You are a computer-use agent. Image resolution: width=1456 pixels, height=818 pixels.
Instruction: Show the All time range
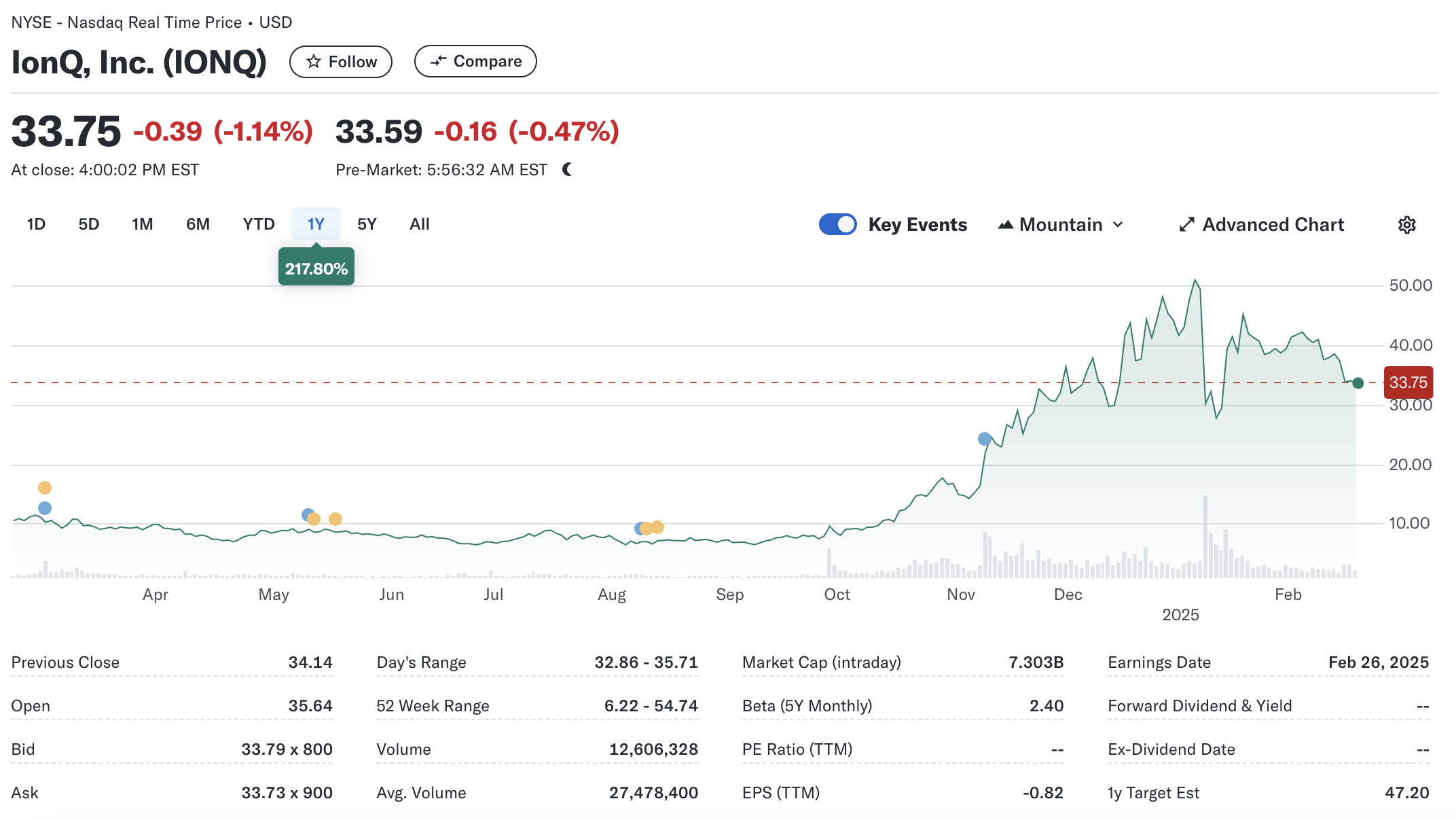pyautogui.click(x=419, y=224)
